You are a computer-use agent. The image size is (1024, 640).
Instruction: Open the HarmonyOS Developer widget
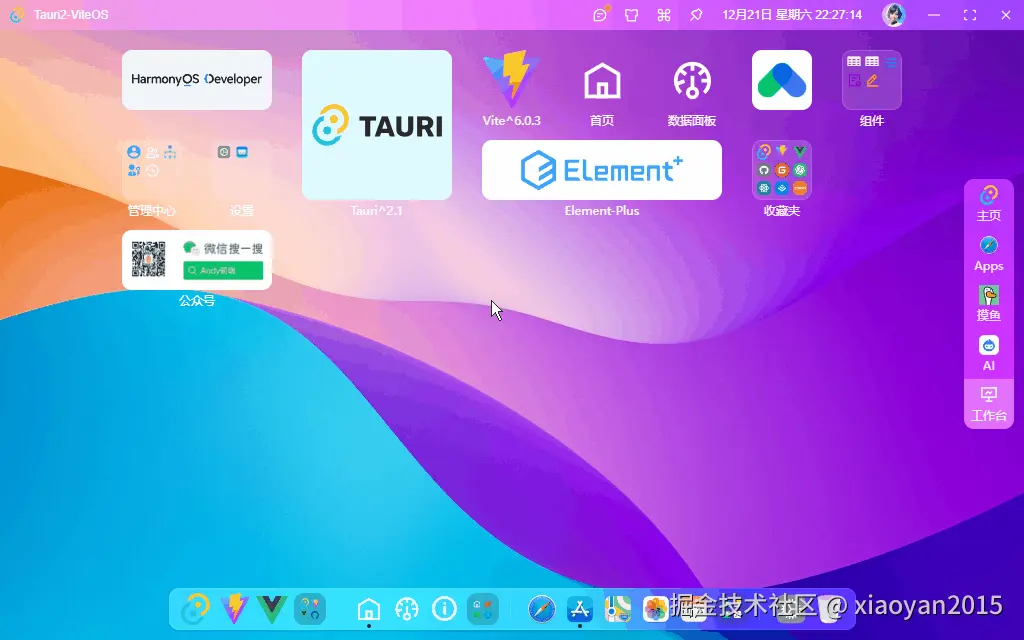(197, 80)
